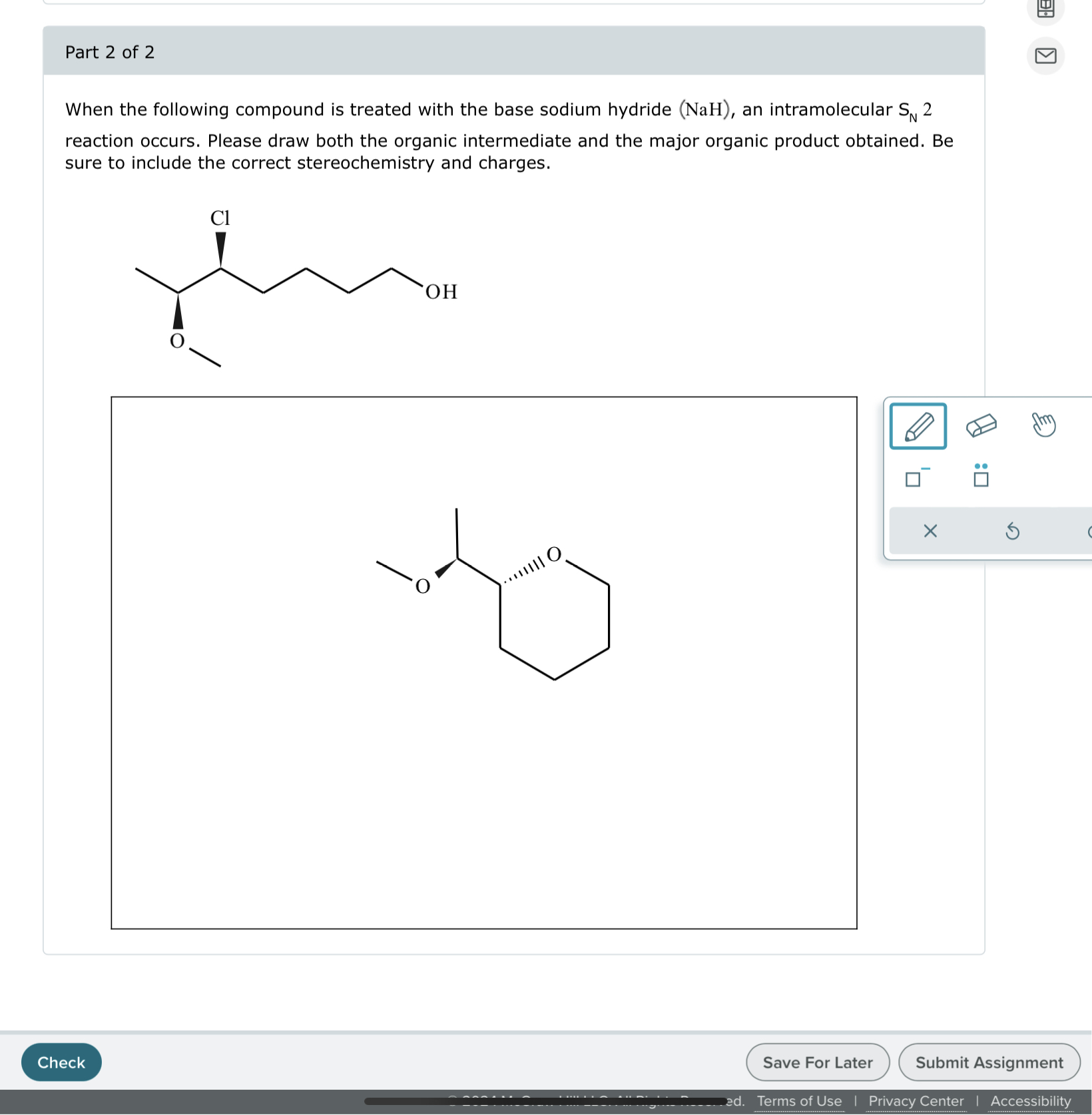Click Save For Later

point(817,1062)
